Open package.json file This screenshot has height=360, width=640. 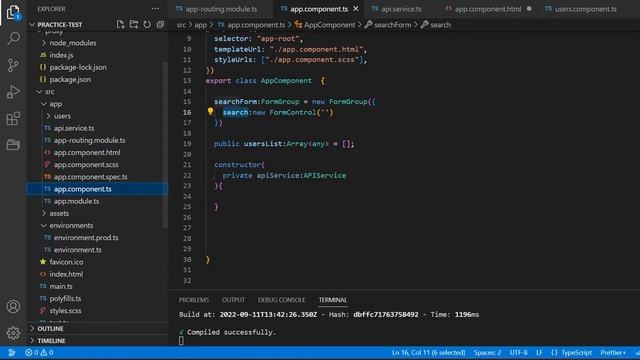70,80
